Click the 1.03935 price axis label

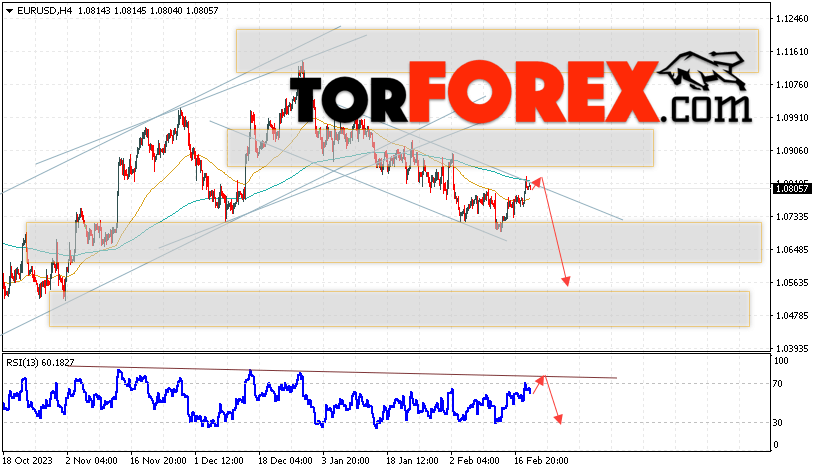point(792,348)
